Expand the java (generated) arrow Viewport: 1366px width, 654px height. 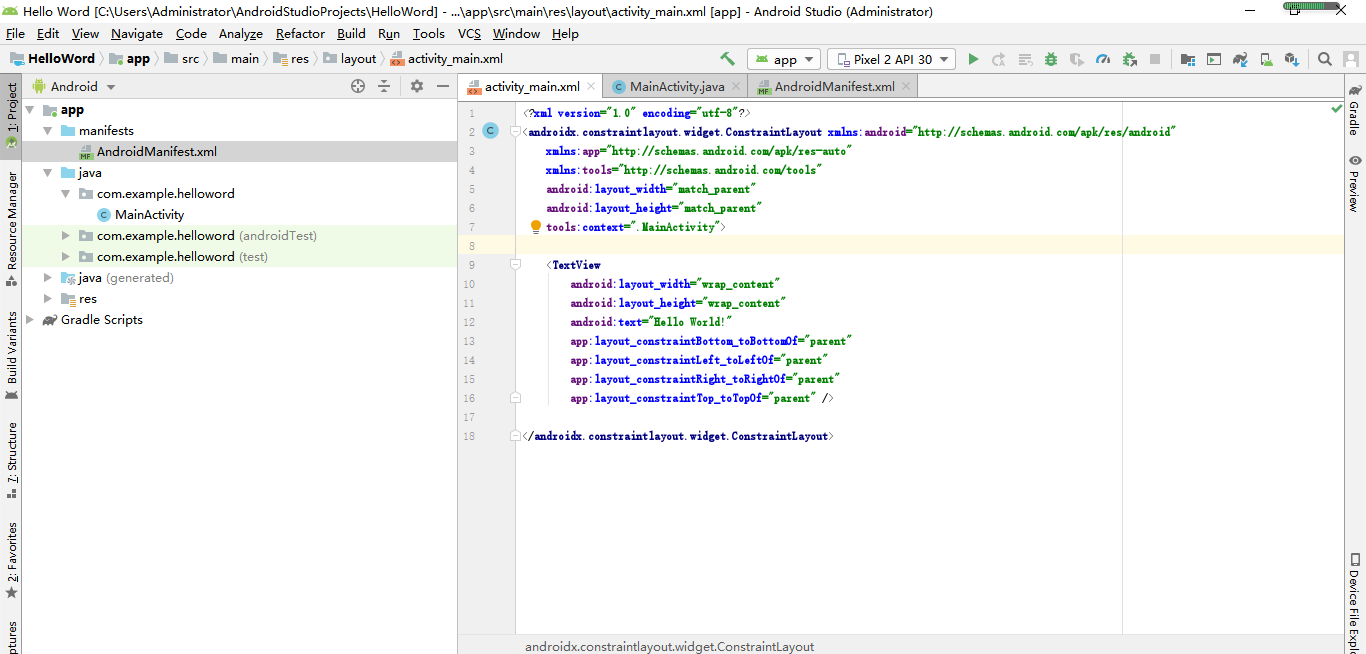point(48,278)
